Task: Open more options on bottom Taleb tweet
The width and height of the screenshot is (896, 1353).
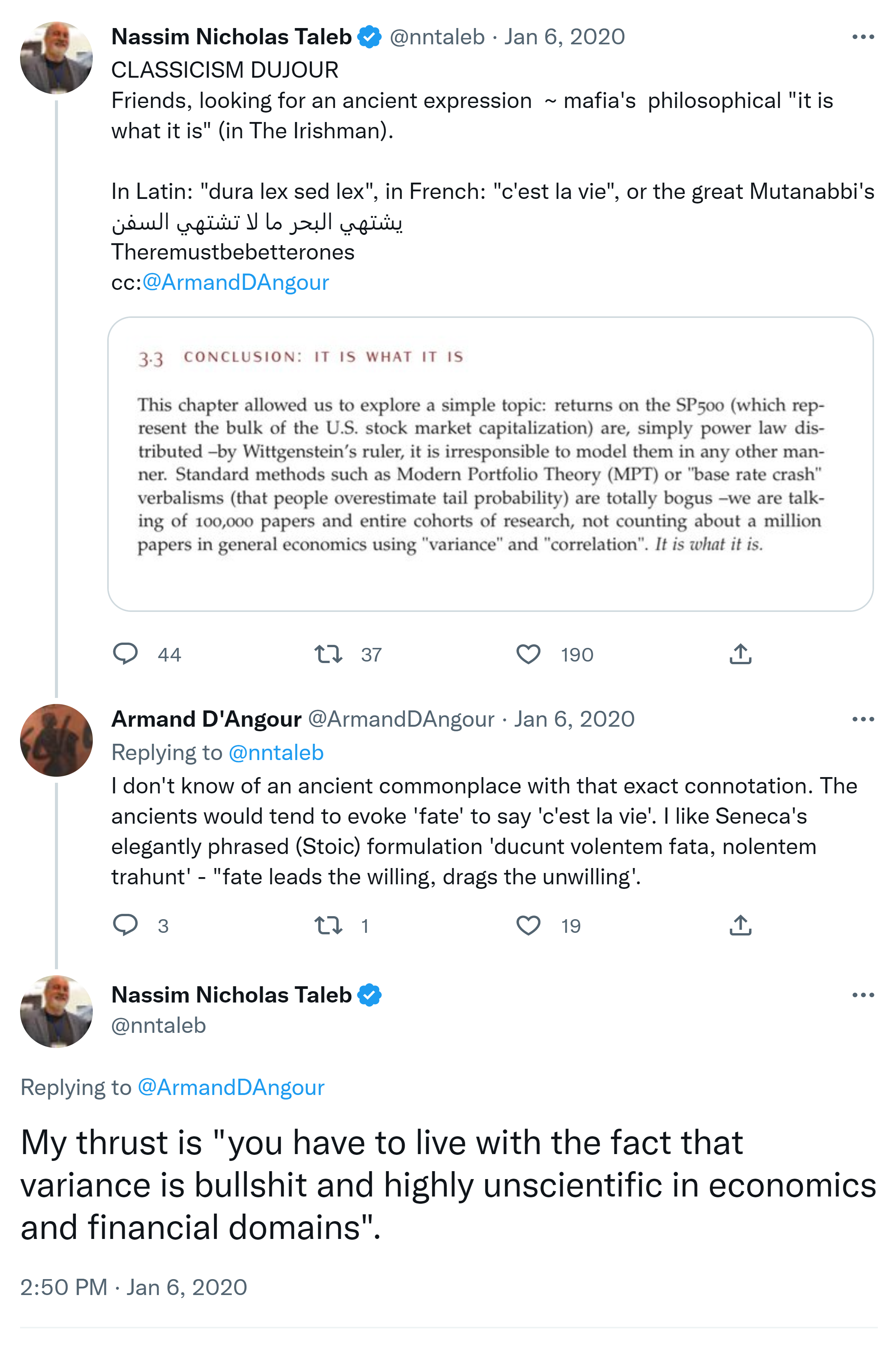Action: (862, 995)
